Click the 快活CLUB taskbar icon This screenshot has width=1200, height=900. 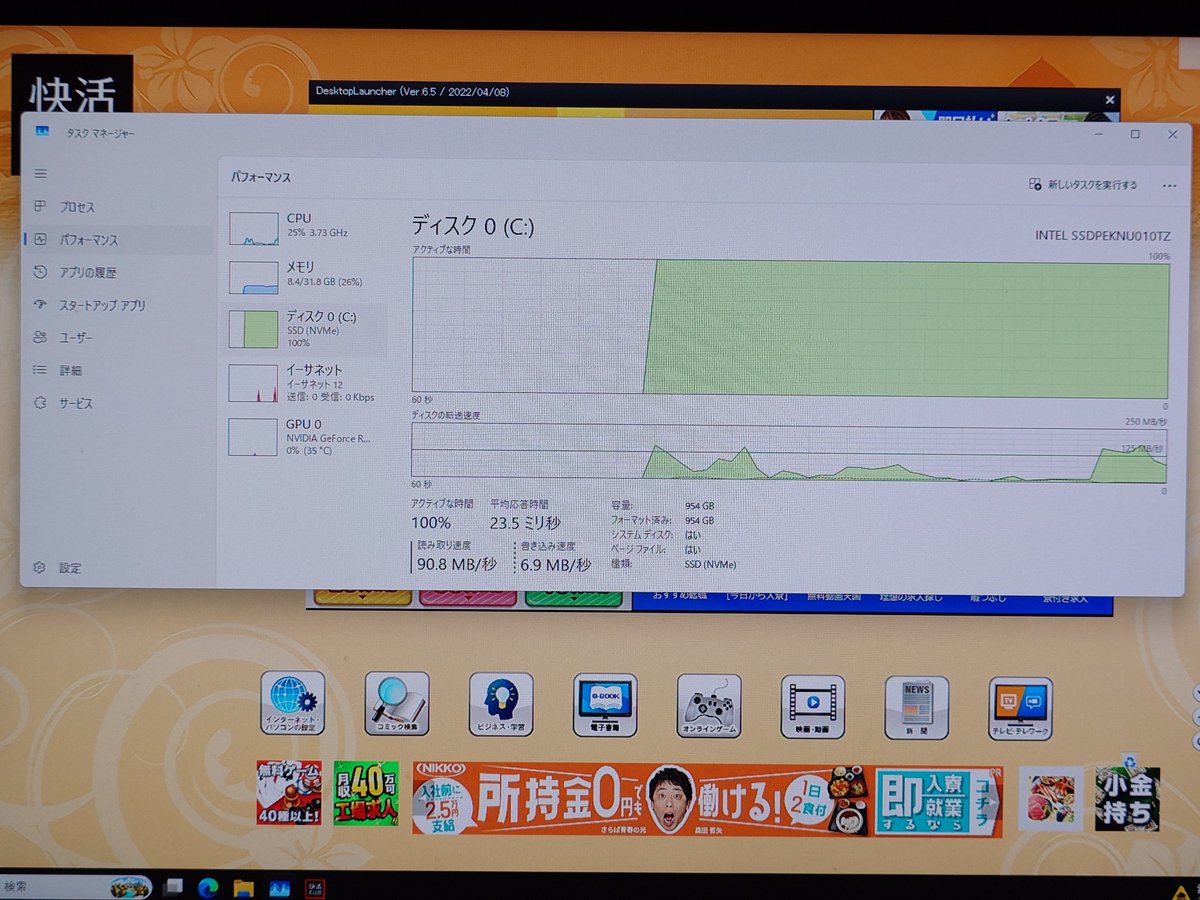pyautogui.click(x=315, y=887)
